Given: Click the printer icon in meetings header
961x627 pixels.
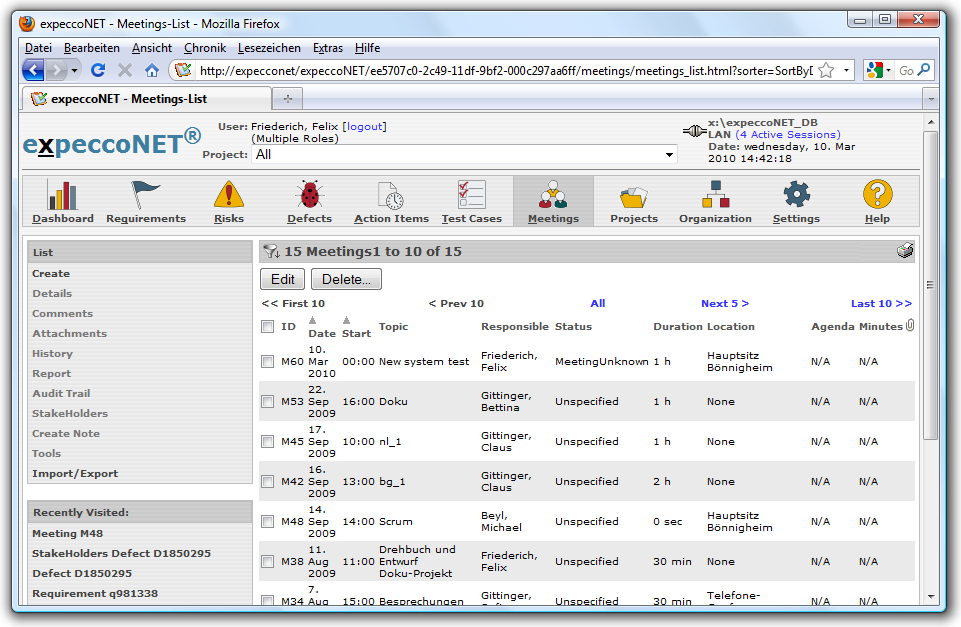Looking at the screenshot, I should tap(905, 251).
